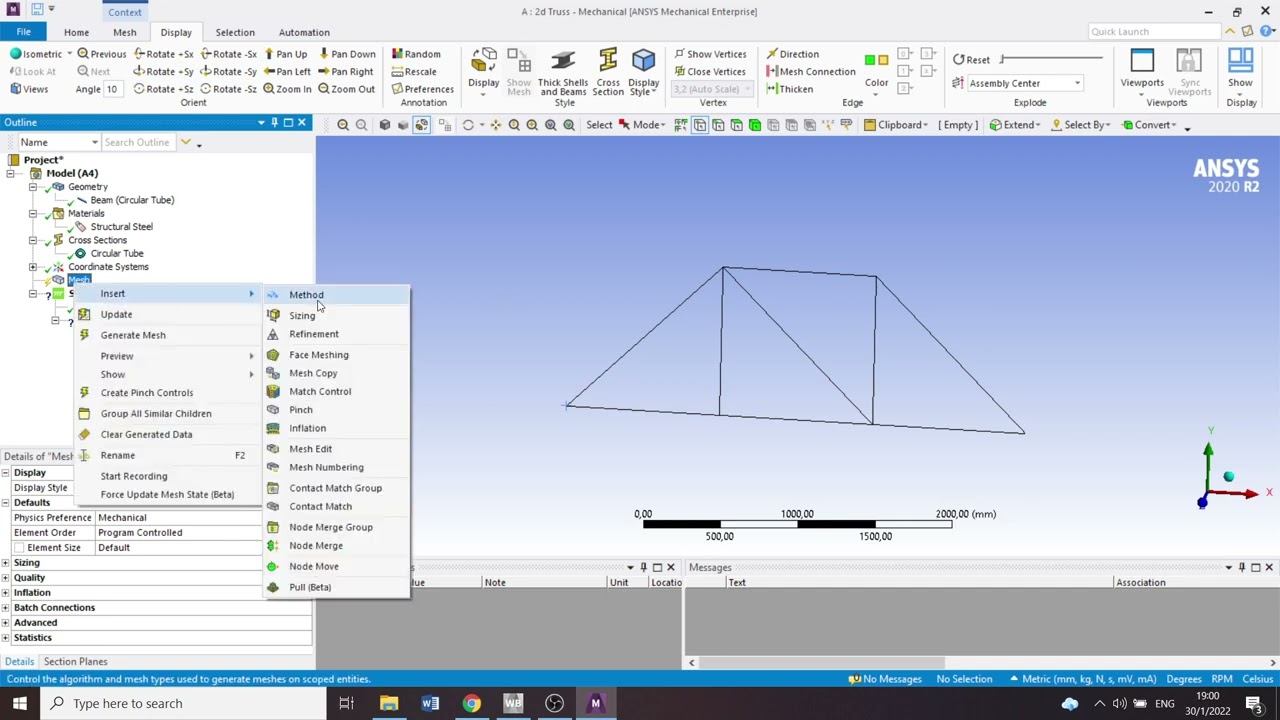
Task: Open File Explorer from taskbar
Action: [x=389, y=703]
